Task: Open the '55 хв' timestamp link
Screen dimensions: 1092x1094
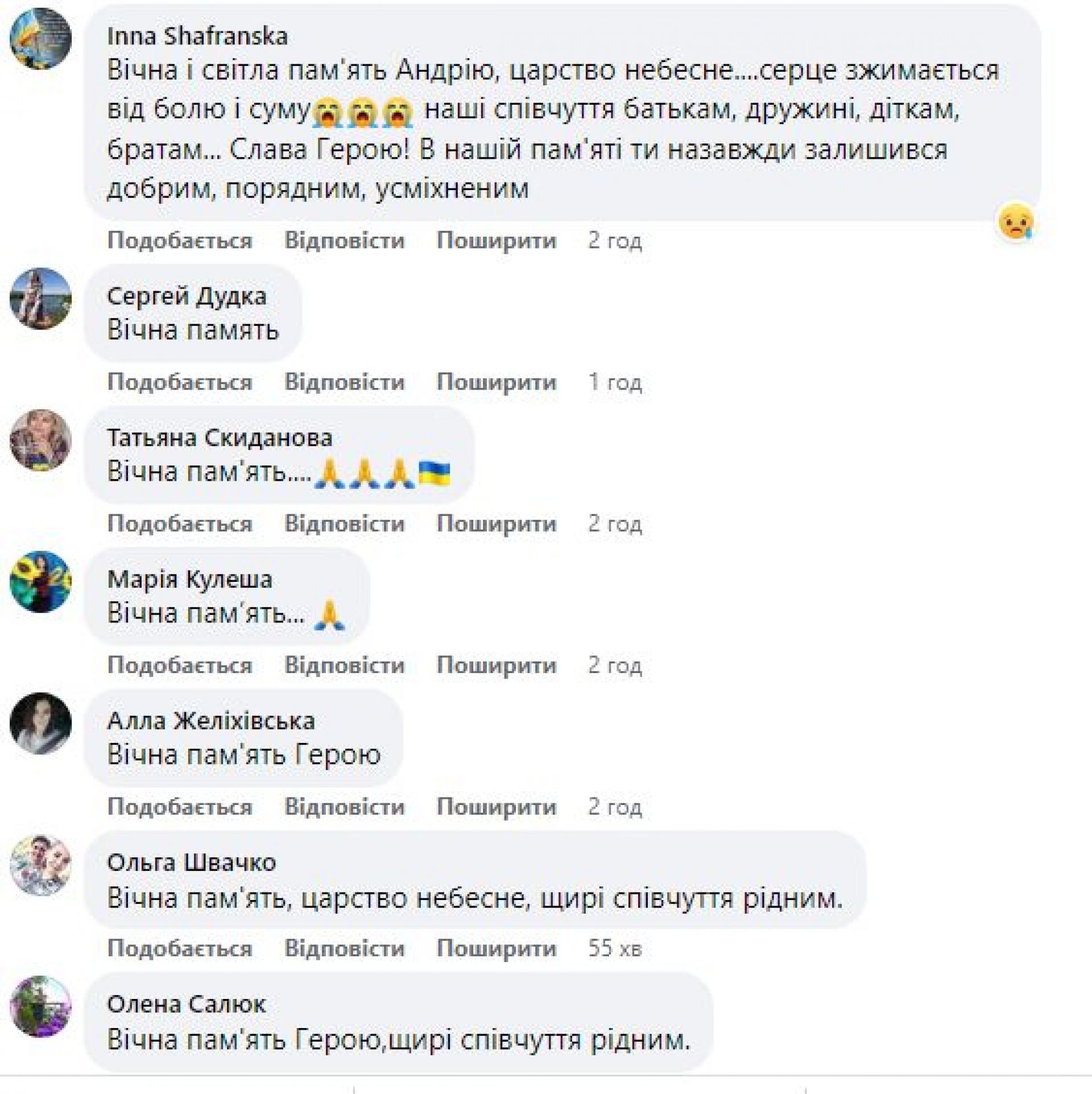Action: [614, 949]
